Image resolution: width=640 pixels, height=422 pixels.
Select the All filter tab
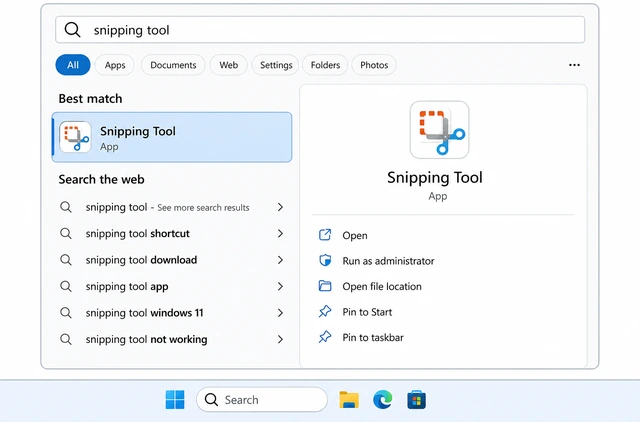point(73,65)
